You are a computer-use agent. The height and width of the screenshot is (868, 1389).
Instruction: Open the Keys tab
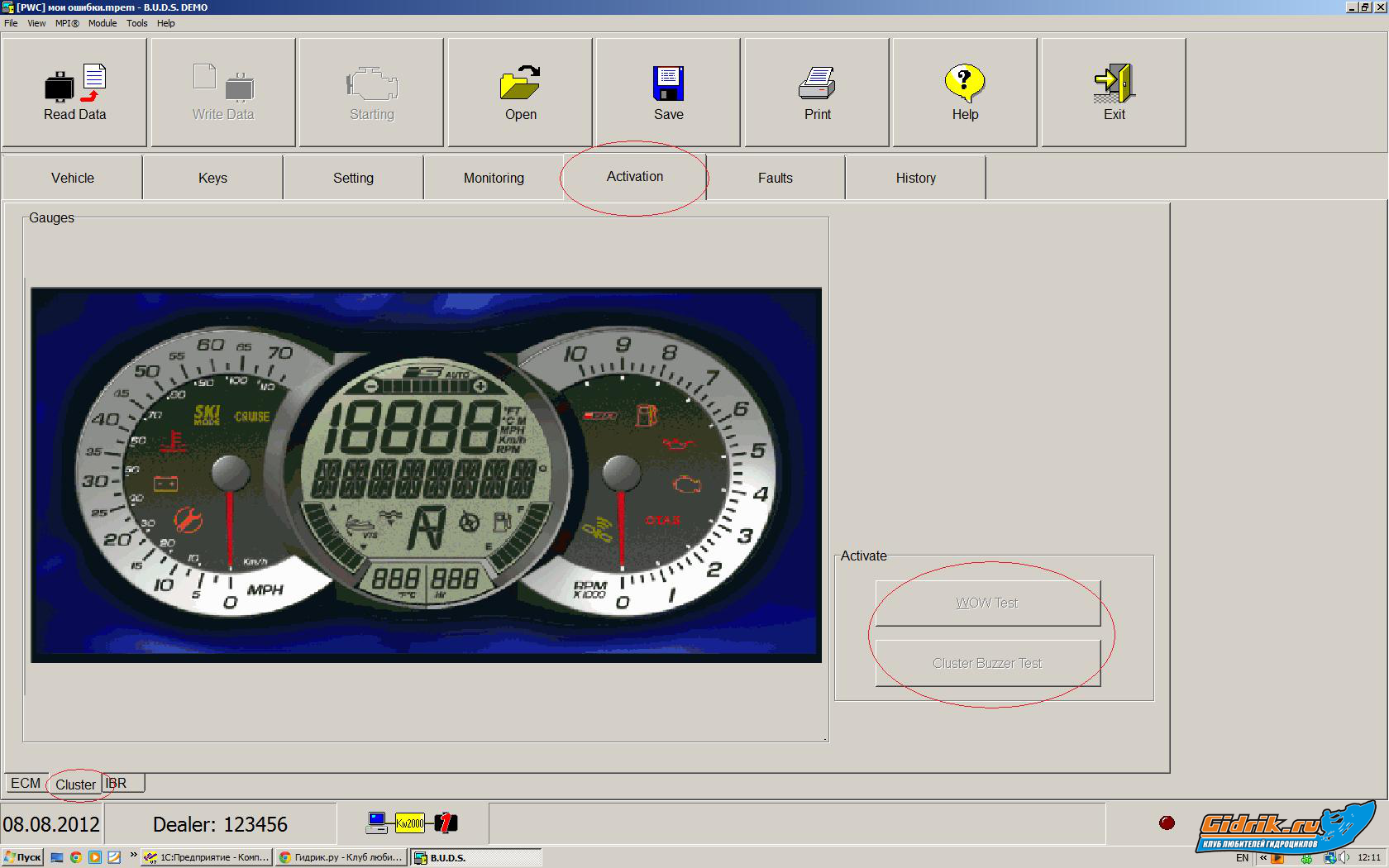coord(212,178)
